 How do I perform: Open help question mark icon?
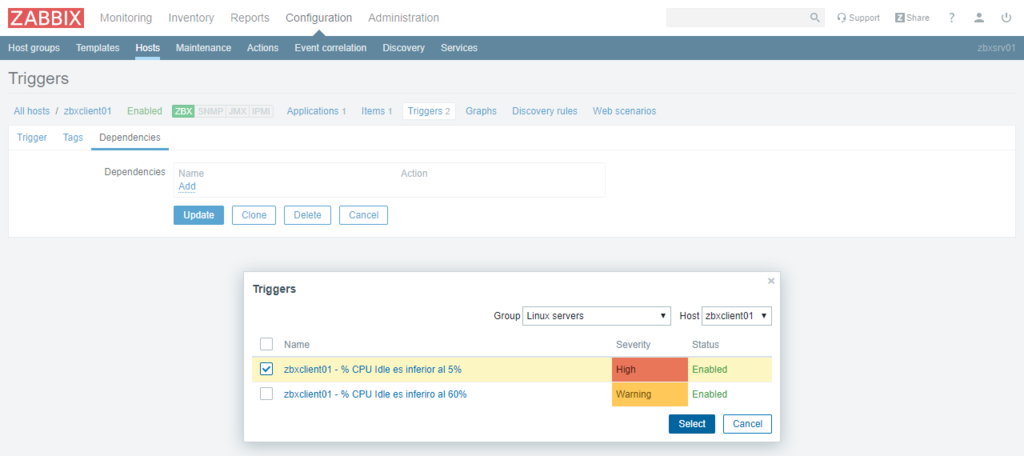pos(952,18)
